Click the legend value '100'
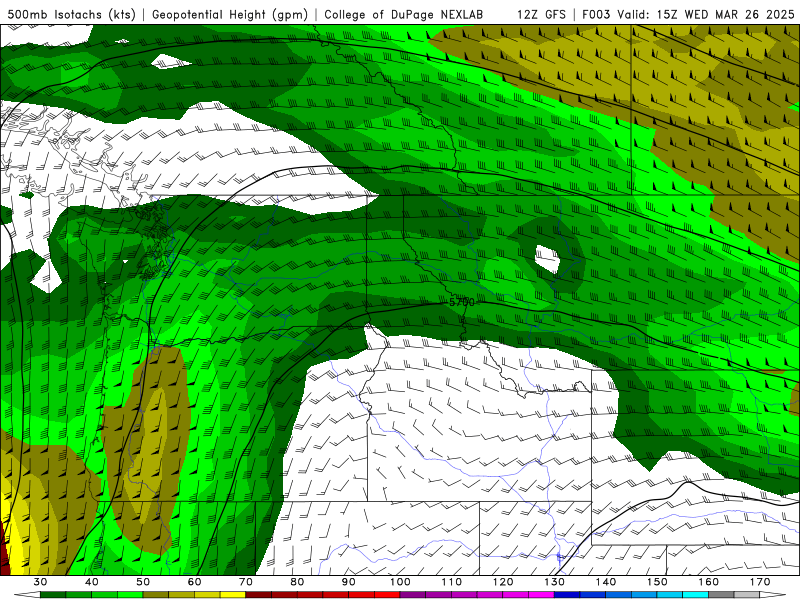This screenshot has width=800, height=600. pyautogui.click(x=400, y=582)
